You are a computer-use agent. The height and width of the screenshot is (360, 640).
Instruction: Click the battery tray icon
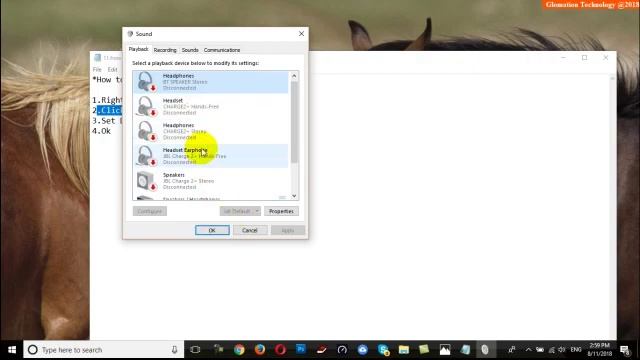pyautogui.click(x=540, y=350)
